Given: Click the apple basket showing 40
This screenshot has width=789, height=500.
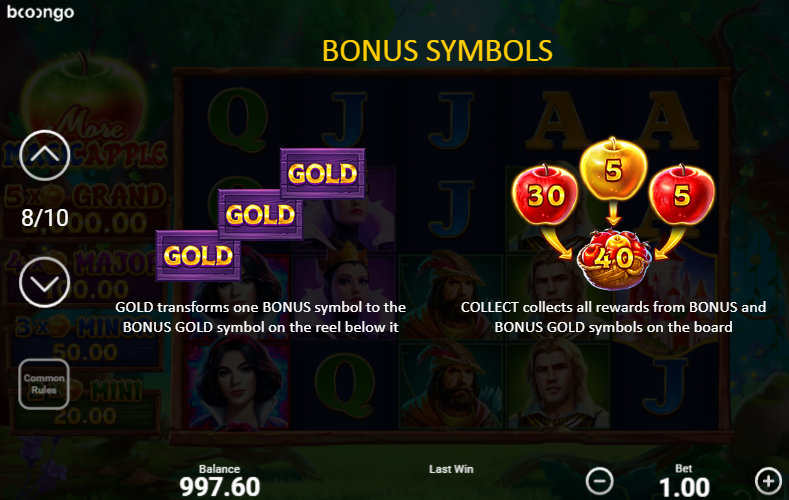Looking at the screenshot, I should [x=613, y=259].
